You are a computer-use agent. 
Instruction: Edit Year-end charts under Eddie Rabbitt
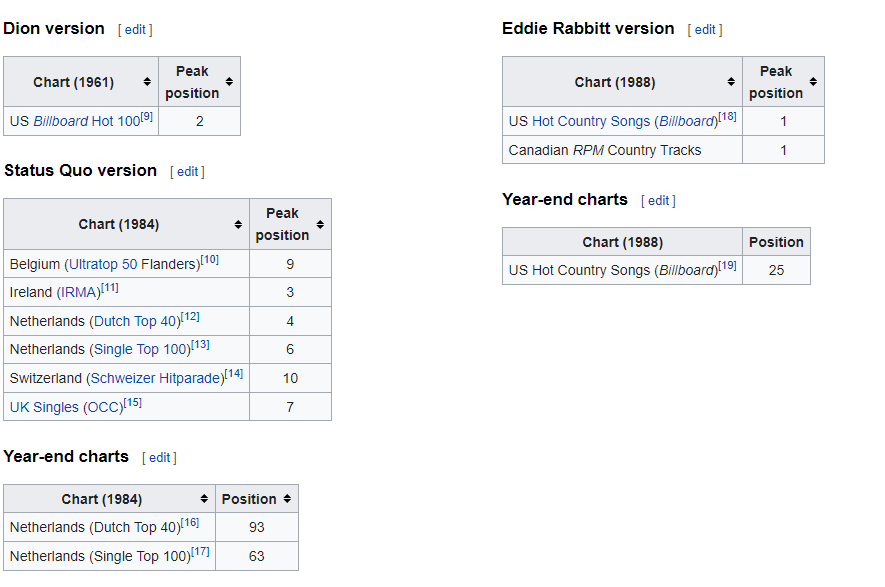pyautogui.click(x=658, y=201)
